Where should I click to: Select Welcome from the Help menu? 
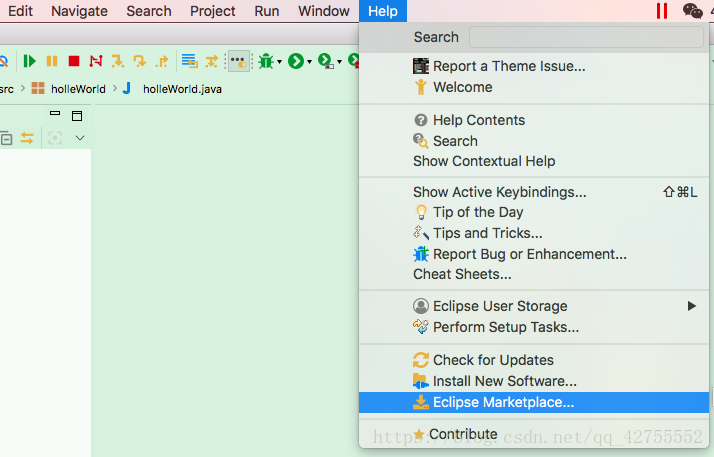point(534,87)
